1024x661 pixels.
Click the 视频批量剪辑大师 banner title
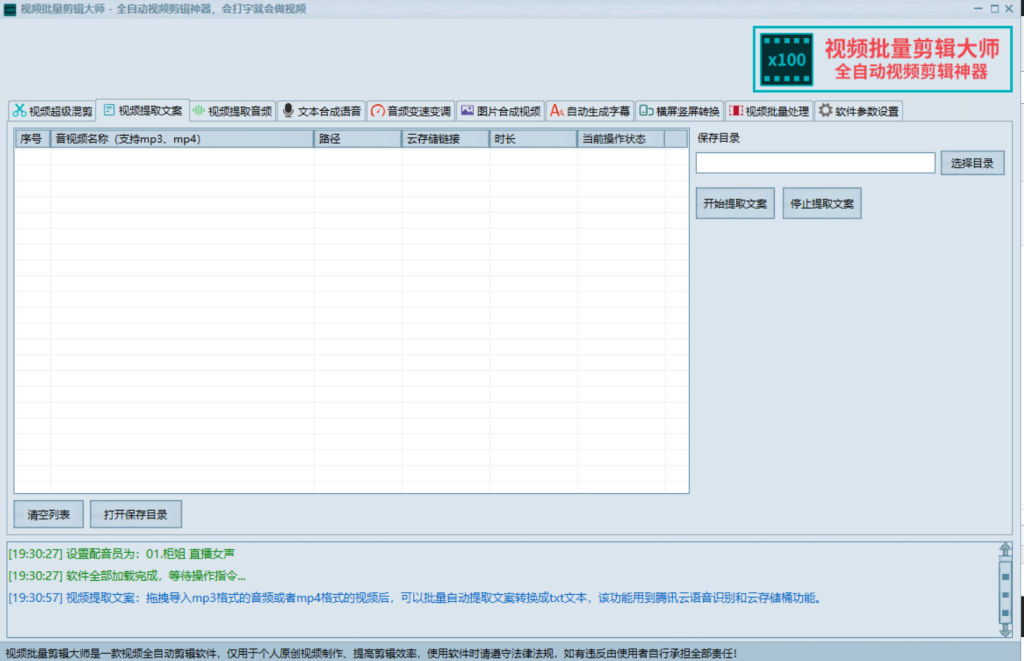[912, 48]
